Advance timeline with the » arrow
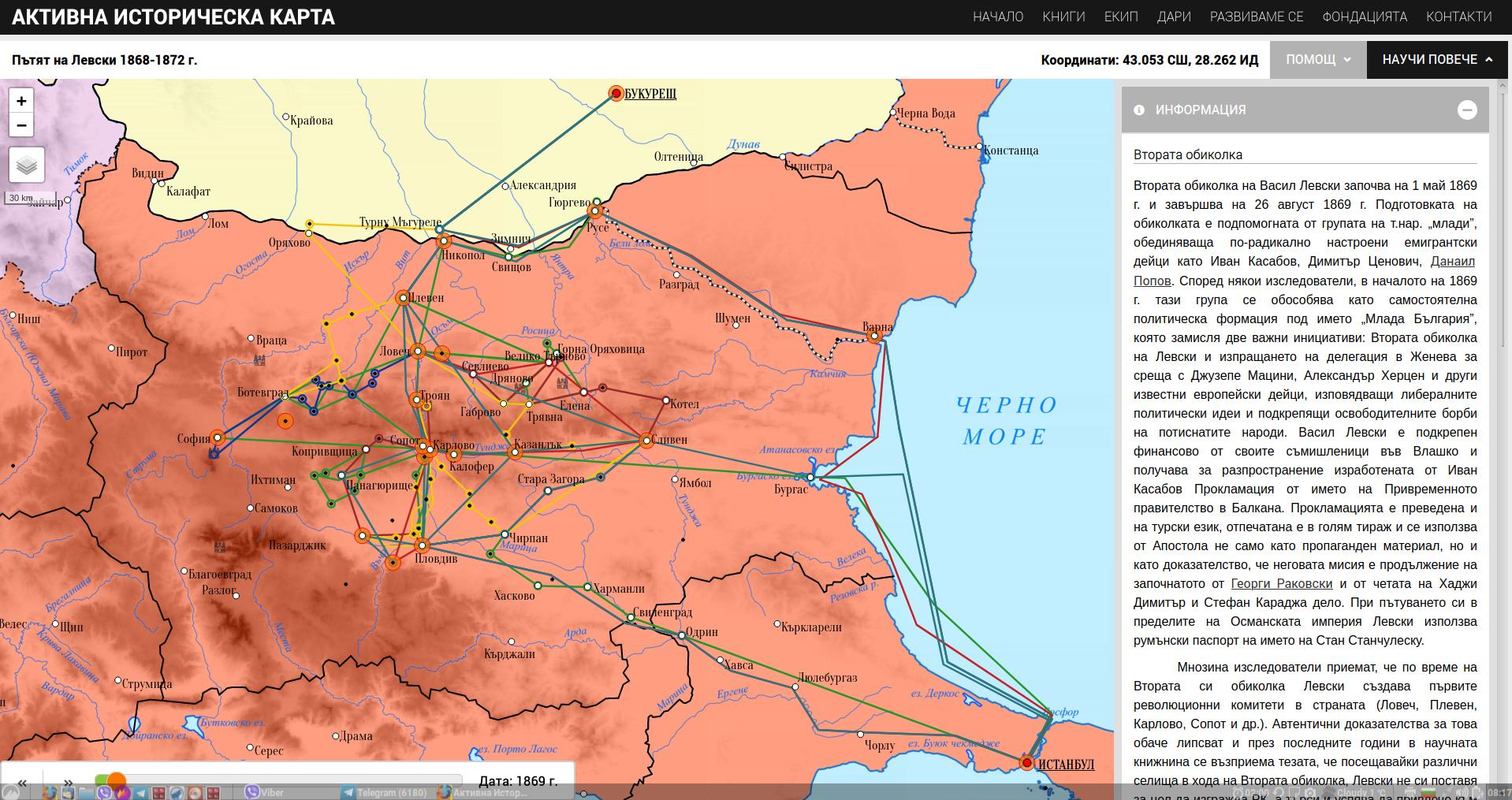This screenshot has height=800, width=1512. tap(69, 783)
